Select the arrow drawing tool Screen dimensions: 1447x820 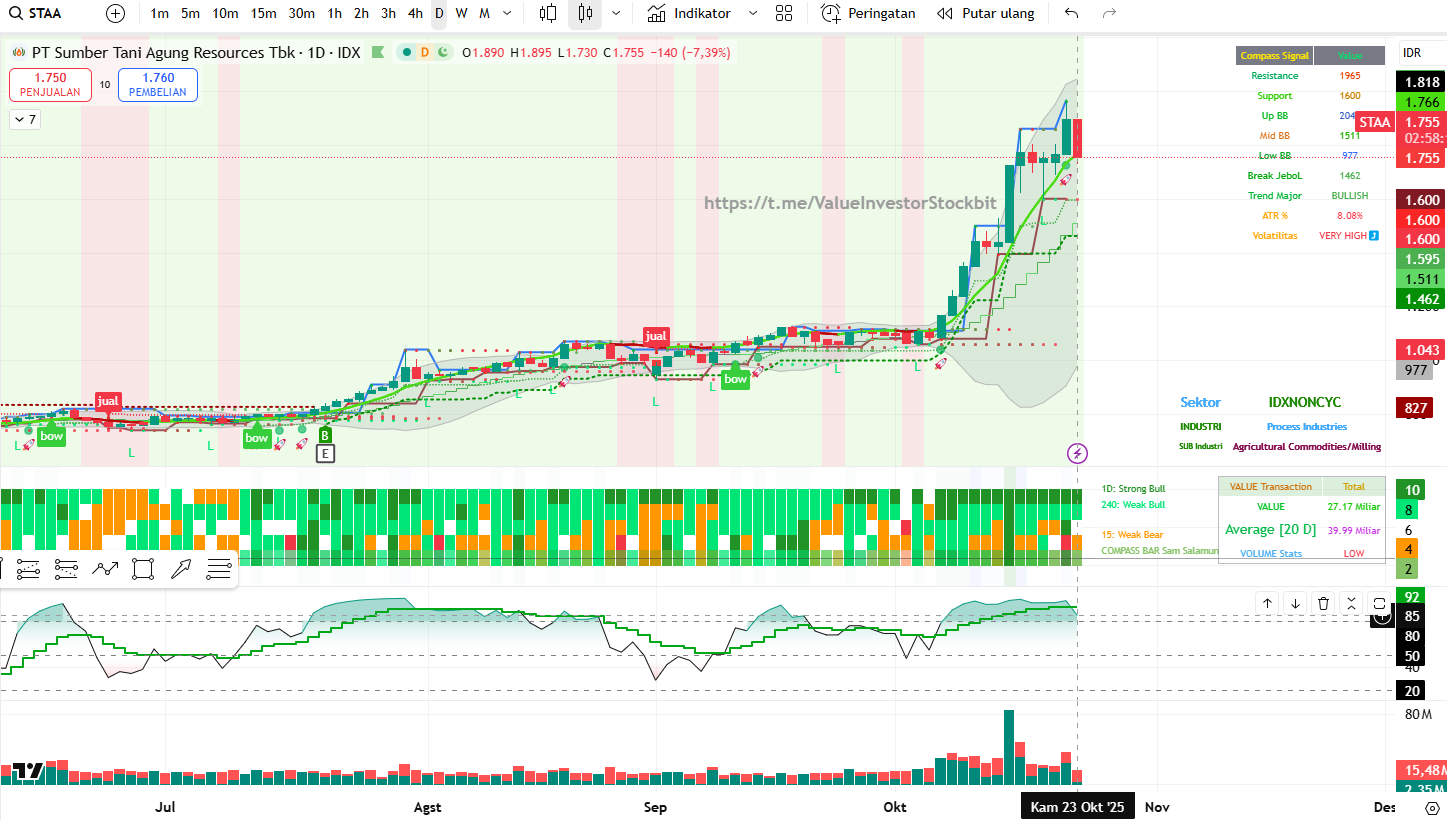click(x=181, y=570)
